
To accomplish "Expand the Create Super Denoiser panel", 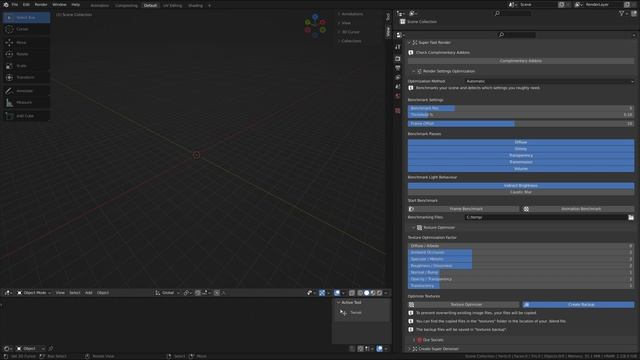I will click(409, 349).
